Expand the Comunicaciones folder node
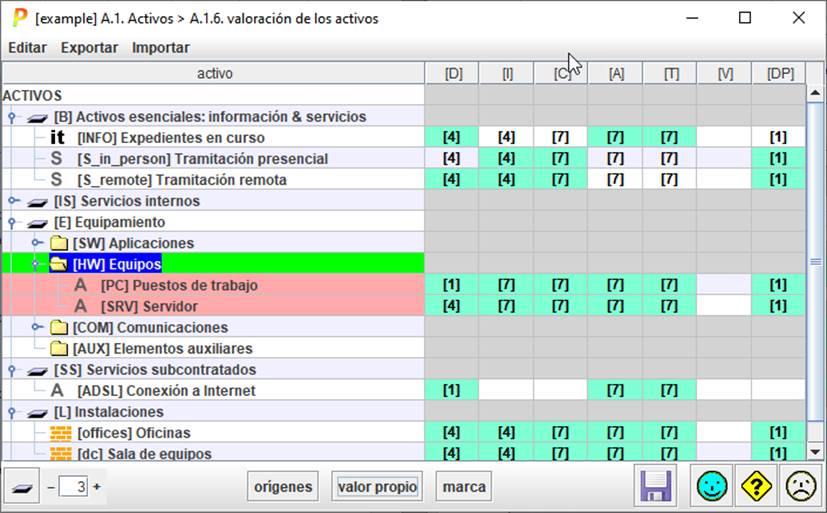Viewport: 827px width, 513px height. (37, 328)
